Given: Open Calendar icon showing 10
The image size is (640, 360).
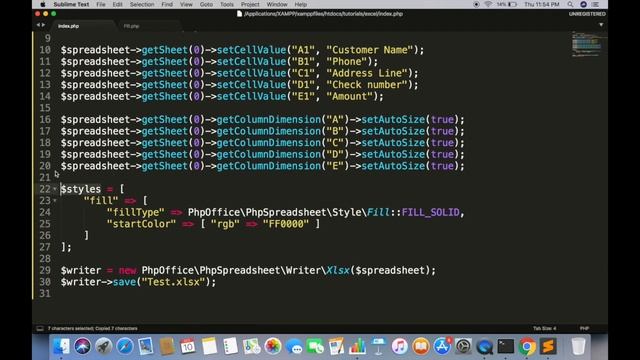Looking at the screenshot, I should tap(188, 347).
